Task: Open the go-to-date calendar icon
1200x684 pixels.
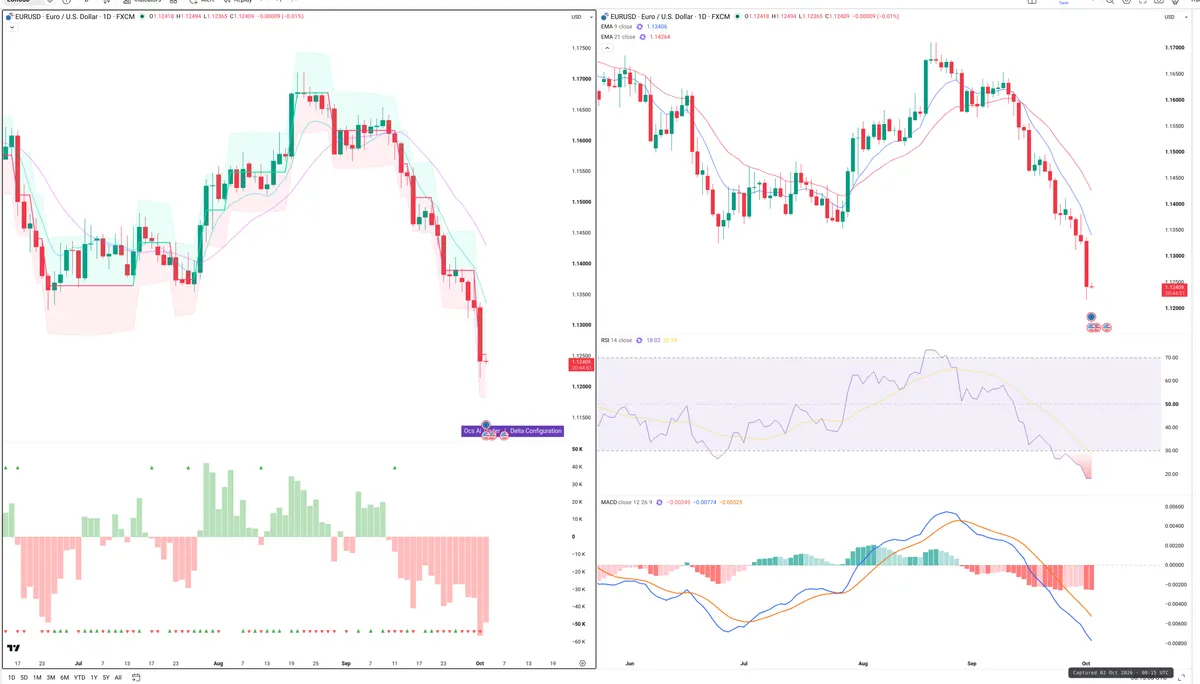Action: tap(137, 677)
